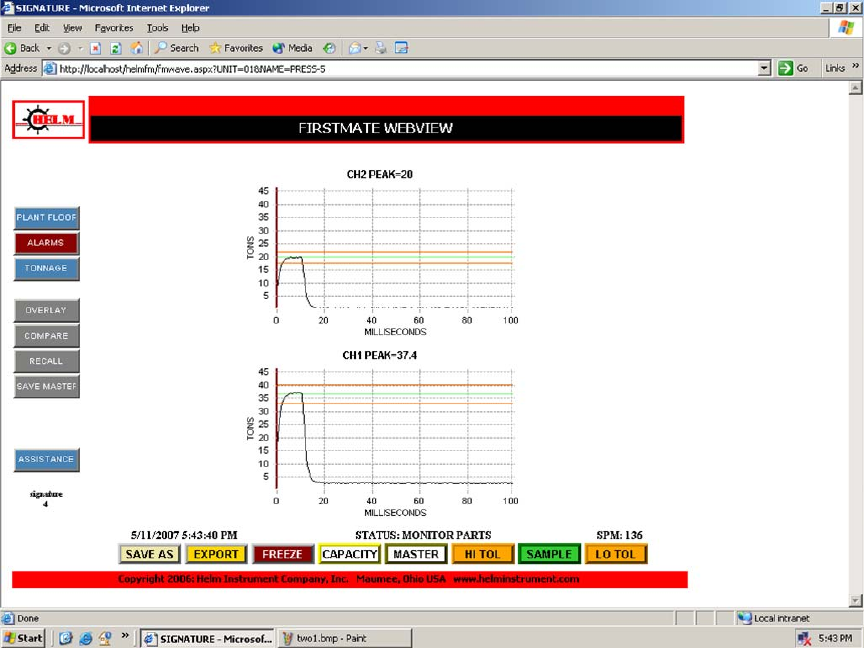Click the SPM: 136 readout
This screenshot has height=648, width=864.
coord(619,535)
